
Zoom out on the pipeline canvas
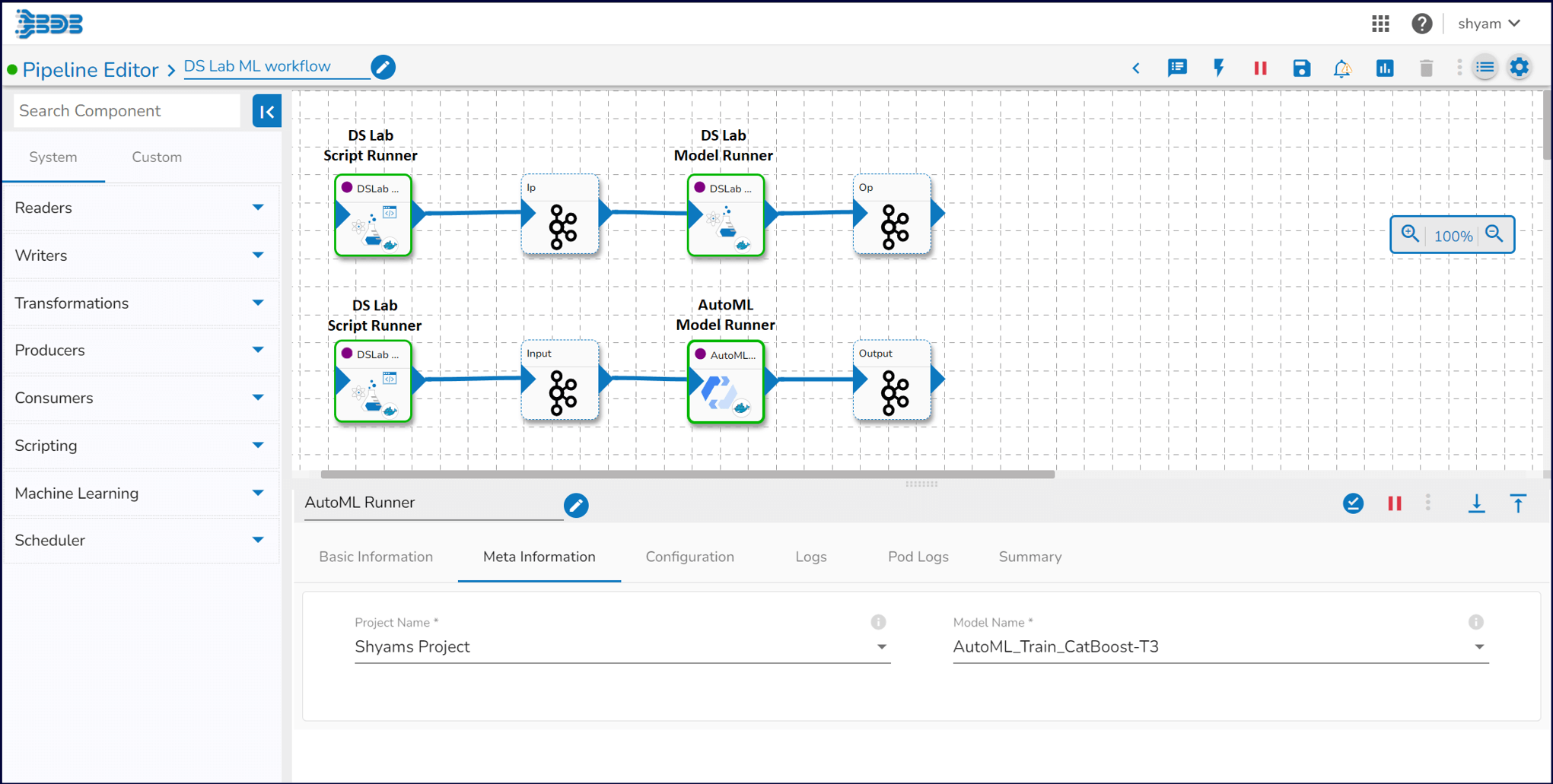1494,234
